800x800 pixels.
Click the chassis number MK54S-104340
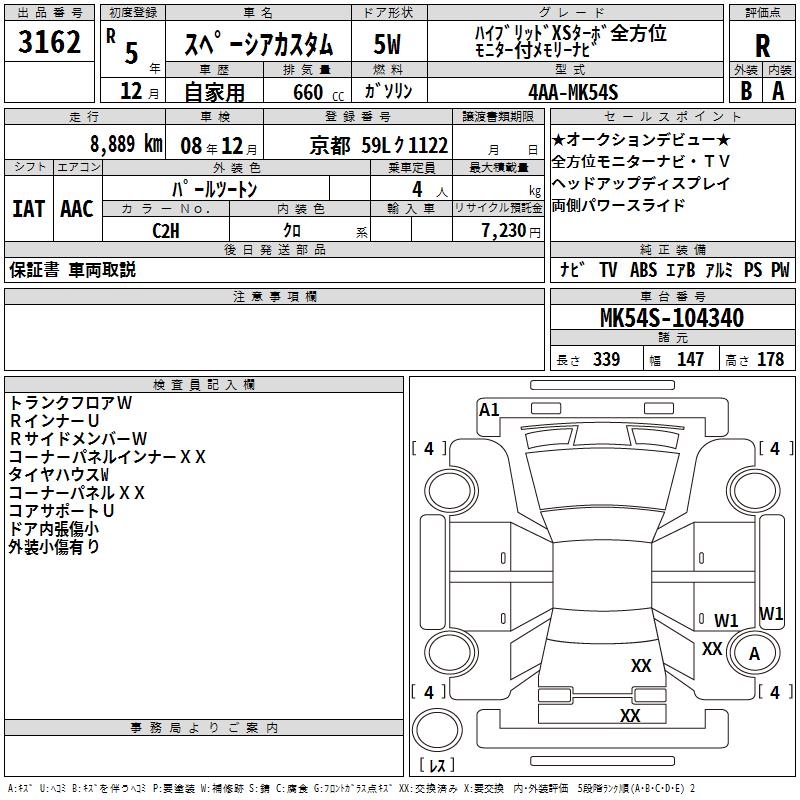pyautogui.click(x=671, y=318)
